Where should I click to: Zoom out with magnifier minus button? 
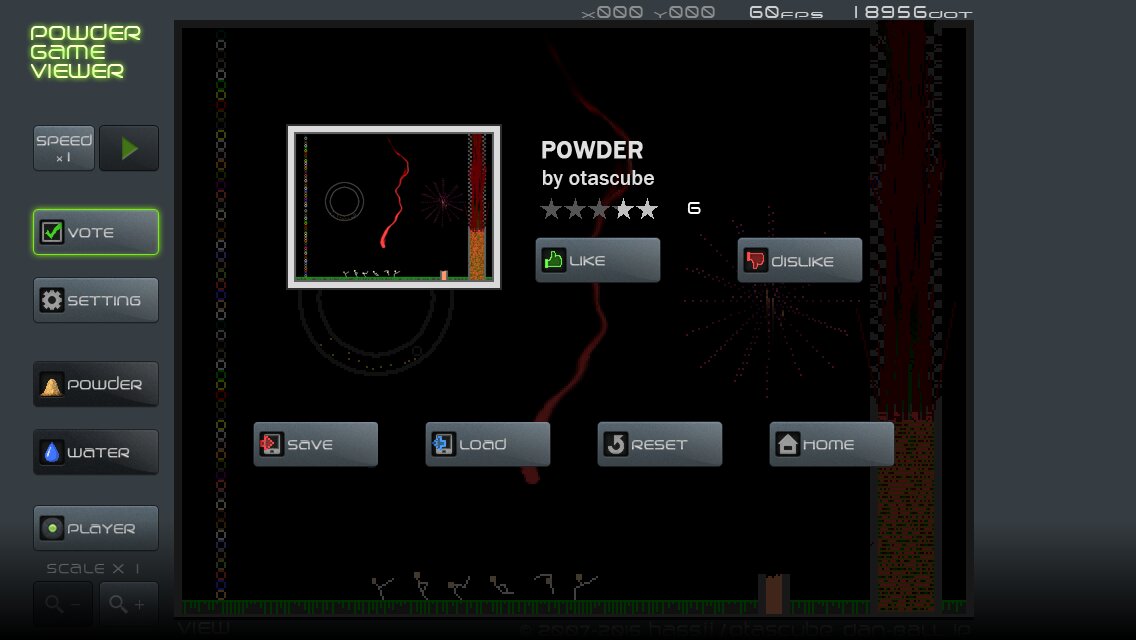click(x=64, y=604)
